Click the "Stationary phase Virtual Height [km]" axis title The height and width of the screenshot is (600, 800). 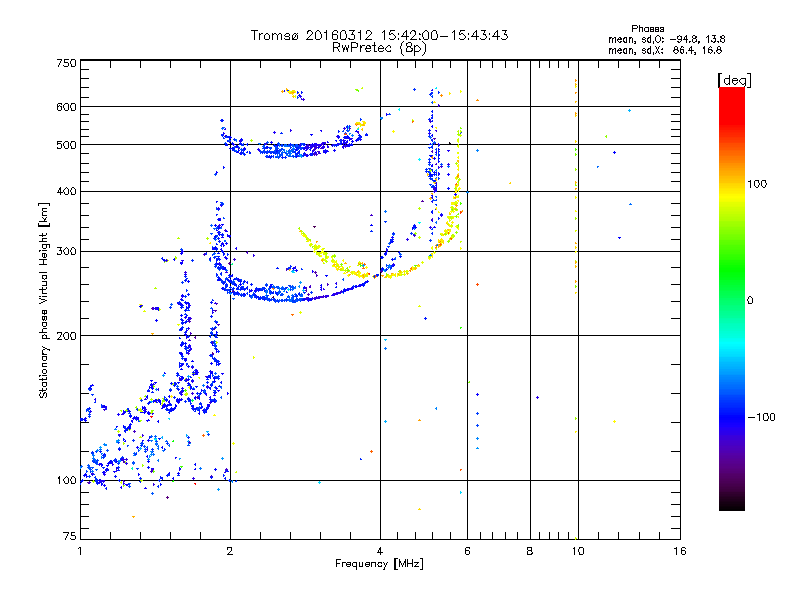pos(43,300)
